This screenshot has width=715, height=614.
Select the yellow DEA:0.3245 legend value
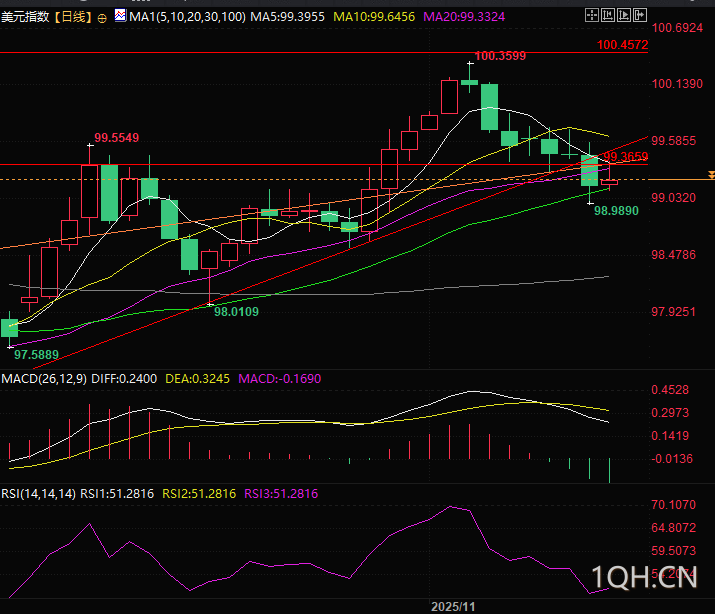pyautogui.click(x=197, y=378)
